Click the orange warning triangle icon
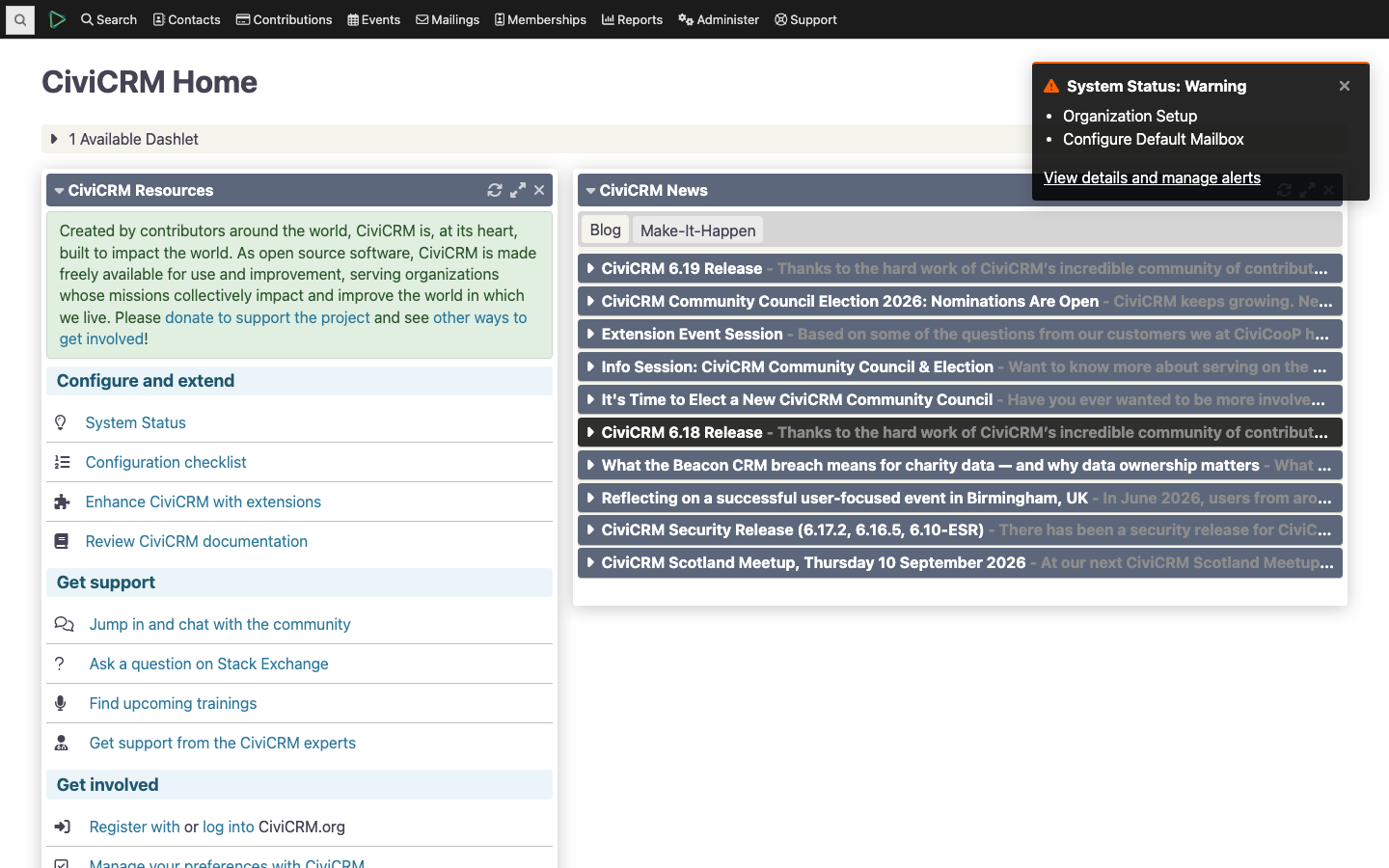This screenshot has width=1389, height=868. point(1051,86)
